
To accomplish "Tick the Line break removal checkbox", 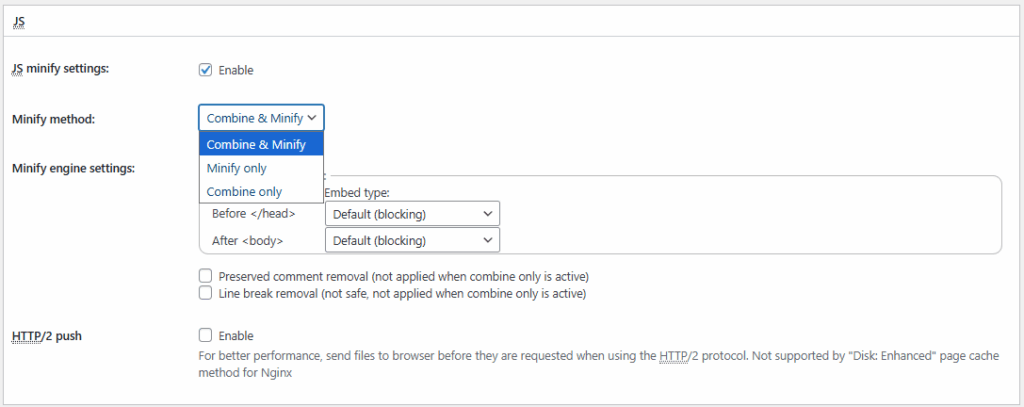I will pos(206,294).
